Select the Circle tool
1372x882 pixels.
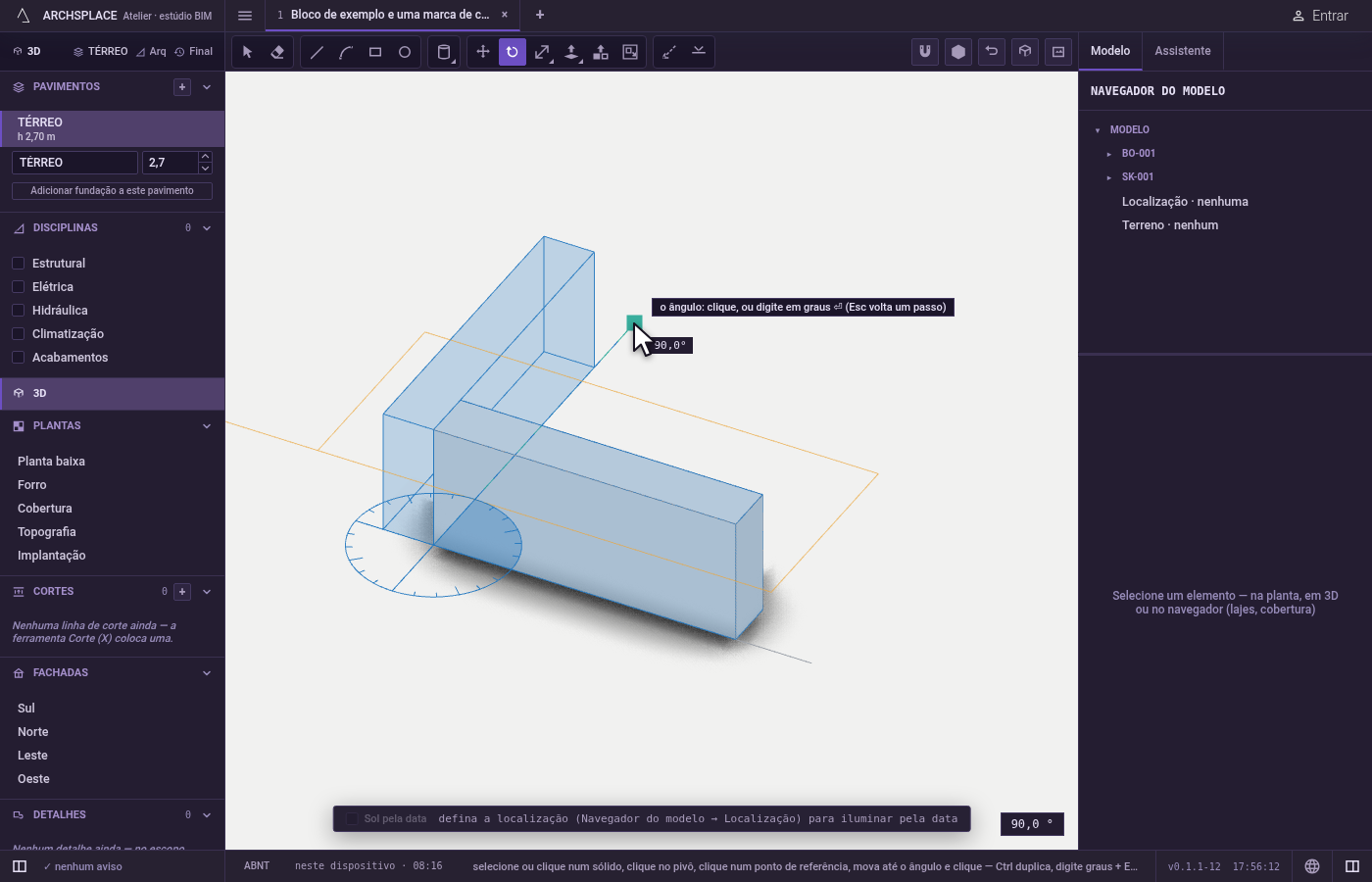pos(405,52)
